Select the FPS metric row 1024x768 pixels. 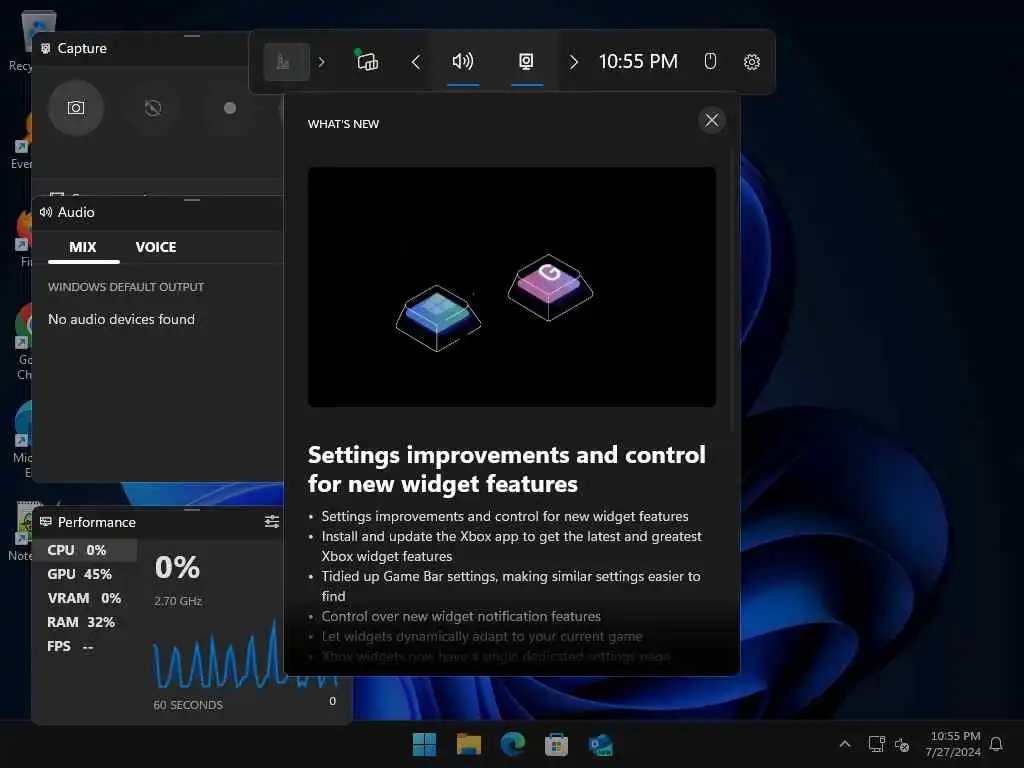[85, 647]
